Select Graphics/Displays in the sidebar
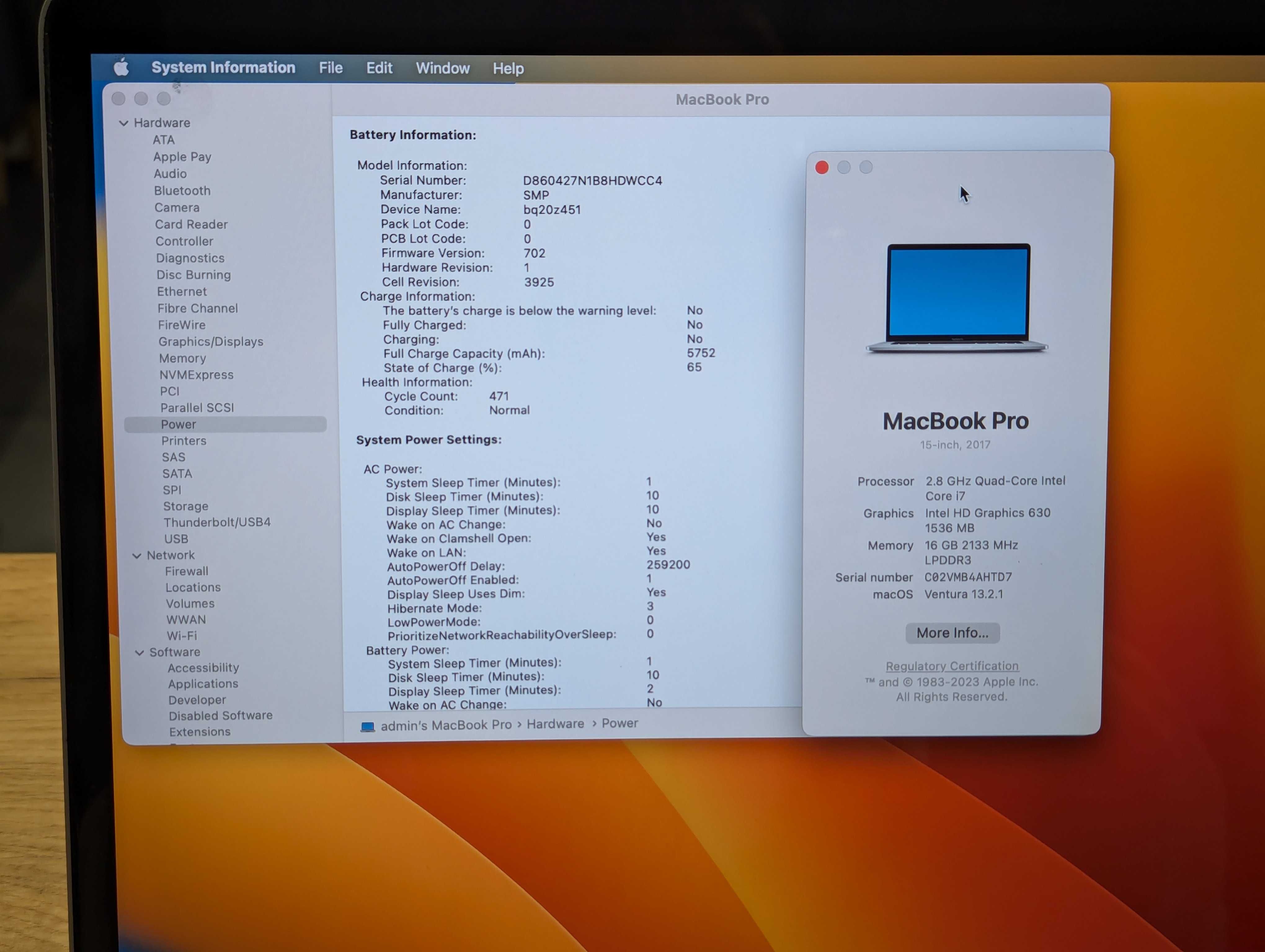Screen dimensions: 1265x952 point(211,342)
